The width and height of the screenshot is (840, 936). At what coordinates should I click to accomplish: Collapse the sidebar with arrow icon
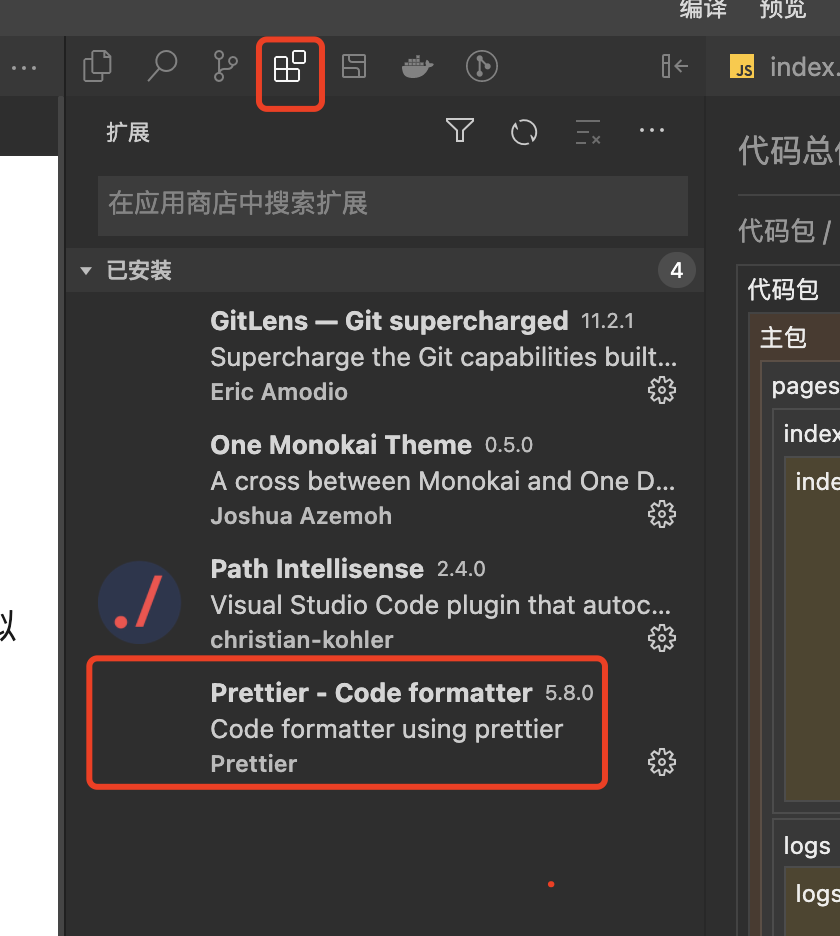point(675,66)
